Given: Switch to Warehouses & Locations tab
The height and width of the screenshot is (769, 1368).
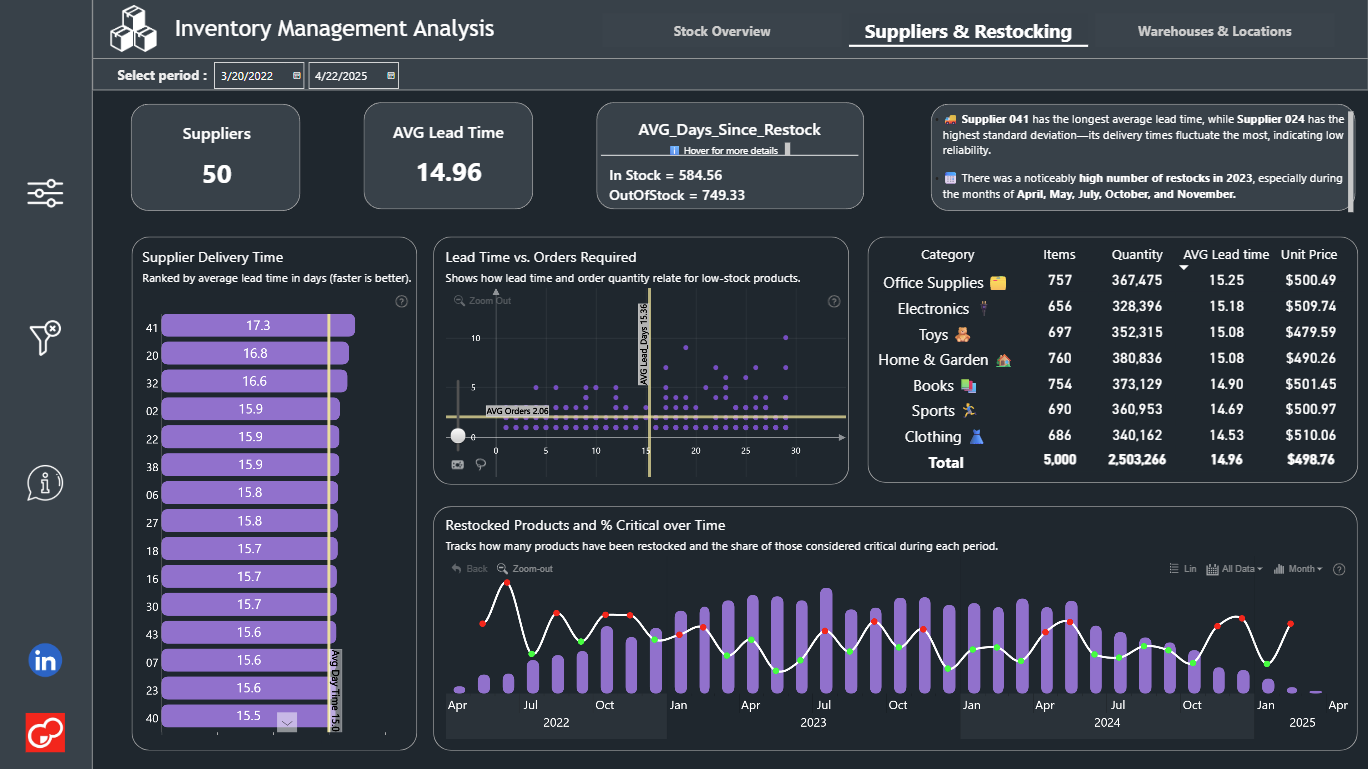Looking at the screenshot, I should coord(1214,31).
